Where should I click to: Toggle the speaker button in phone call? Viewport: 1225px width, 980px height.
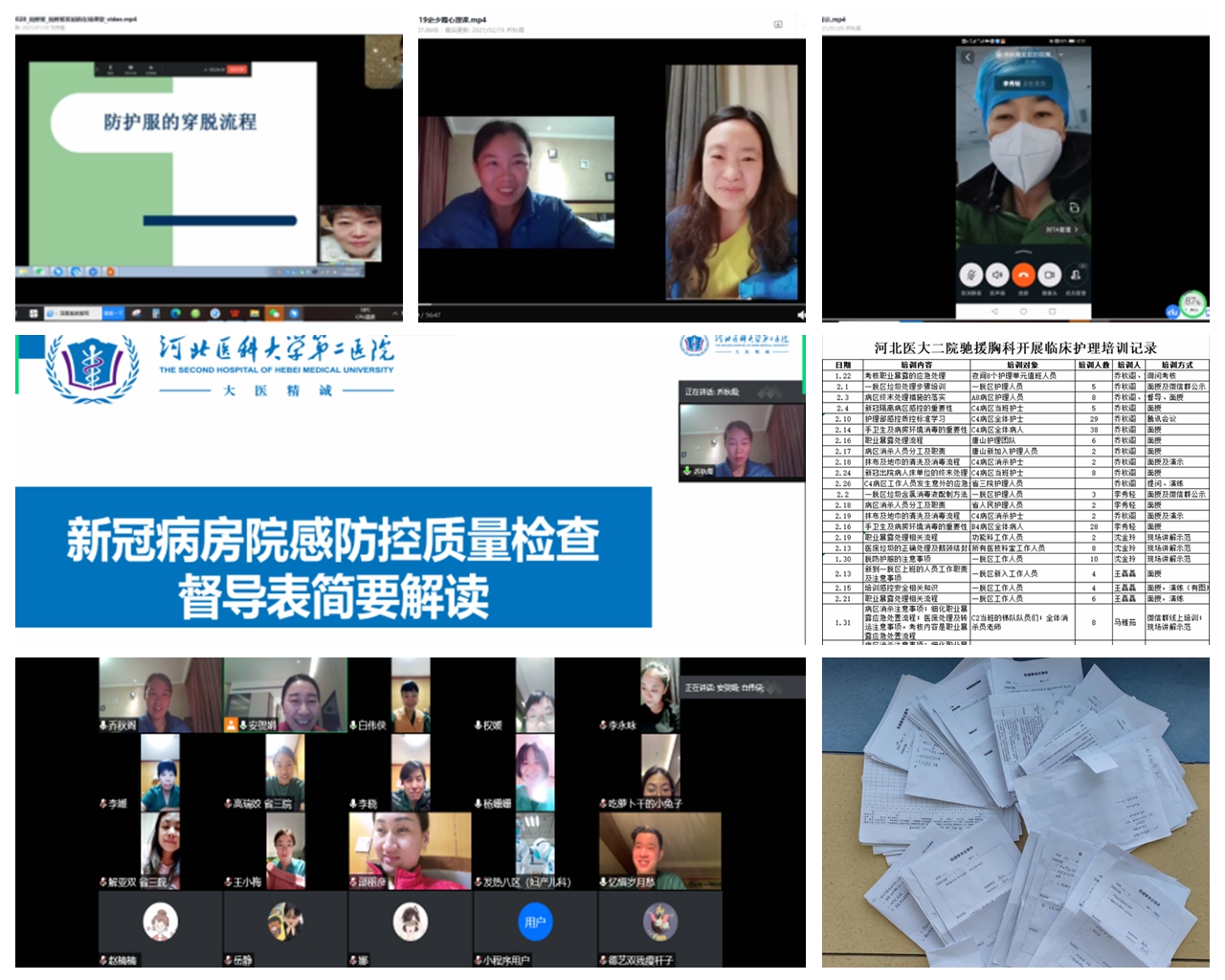tap(997, 275)
